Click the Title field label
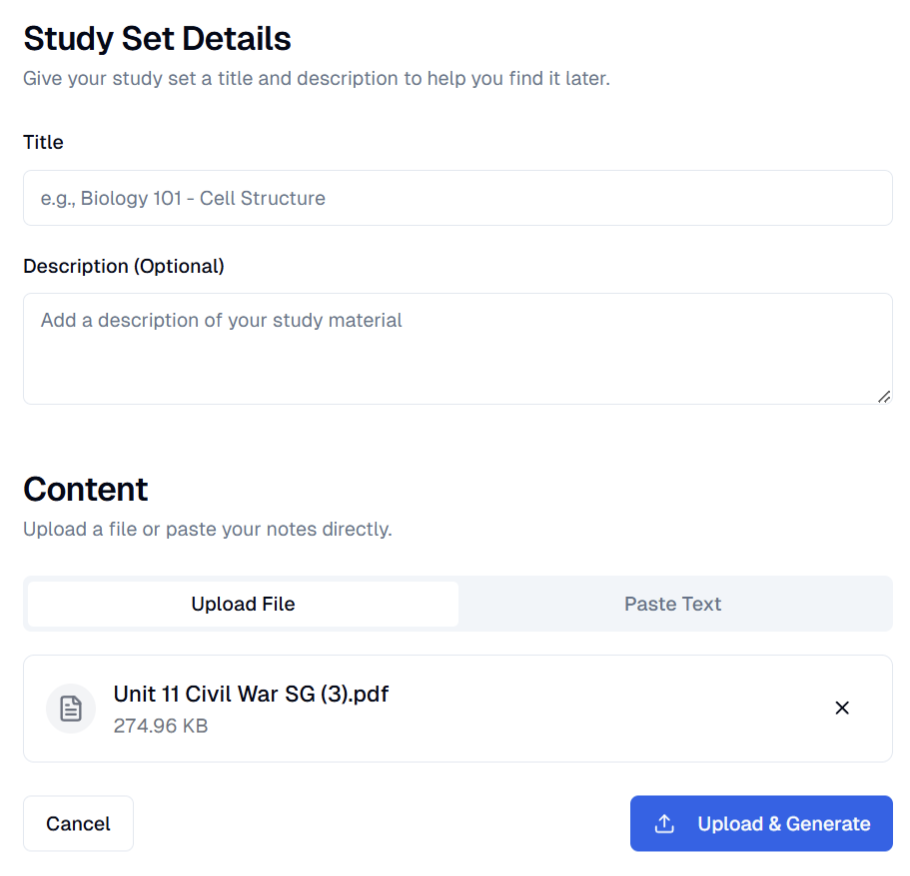This screenshot has height=876, width=910. coord(43,142)
